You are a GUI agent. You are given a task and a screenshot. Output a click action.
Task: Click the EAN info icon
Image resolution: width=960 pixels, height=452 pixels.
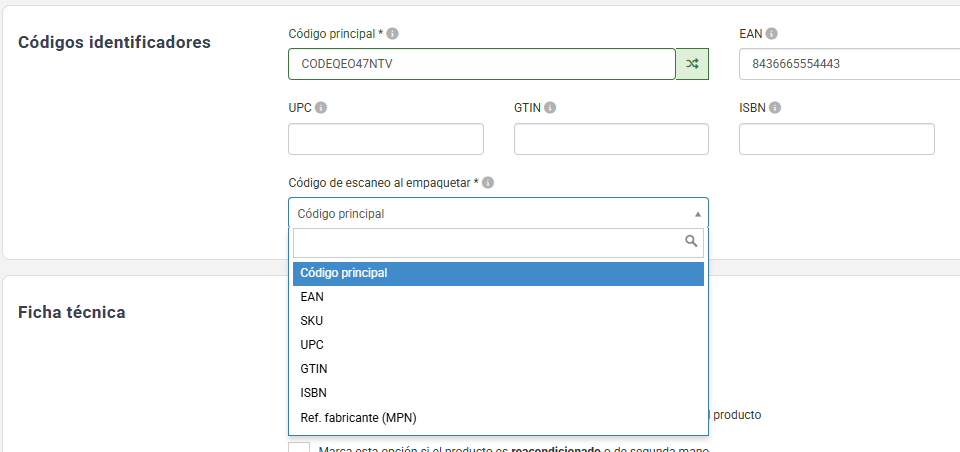[x=772, y=34]
